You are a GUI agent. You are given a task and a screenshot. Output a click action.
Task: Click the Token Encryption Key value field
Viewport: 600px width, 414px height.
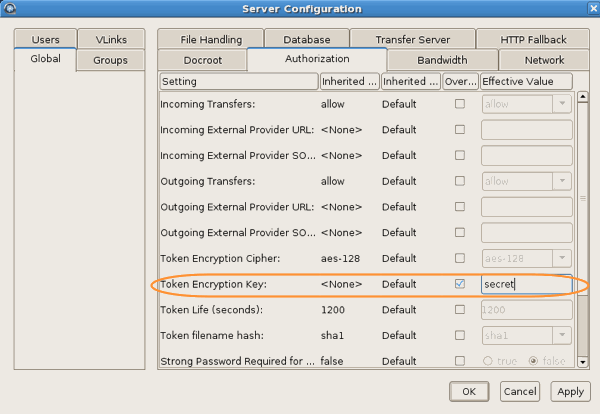pos(526,284)
